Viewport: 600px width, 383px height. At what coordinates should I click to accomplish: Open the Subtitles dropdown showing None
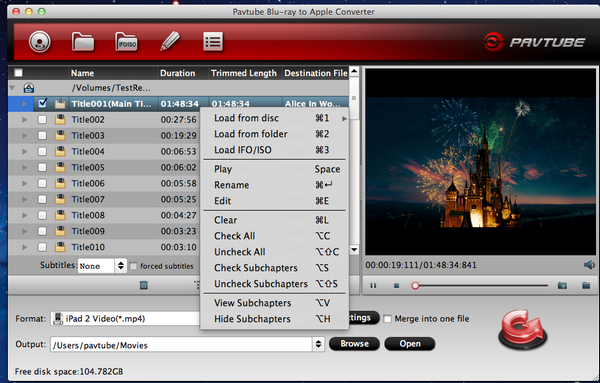[x=102, y=266]
